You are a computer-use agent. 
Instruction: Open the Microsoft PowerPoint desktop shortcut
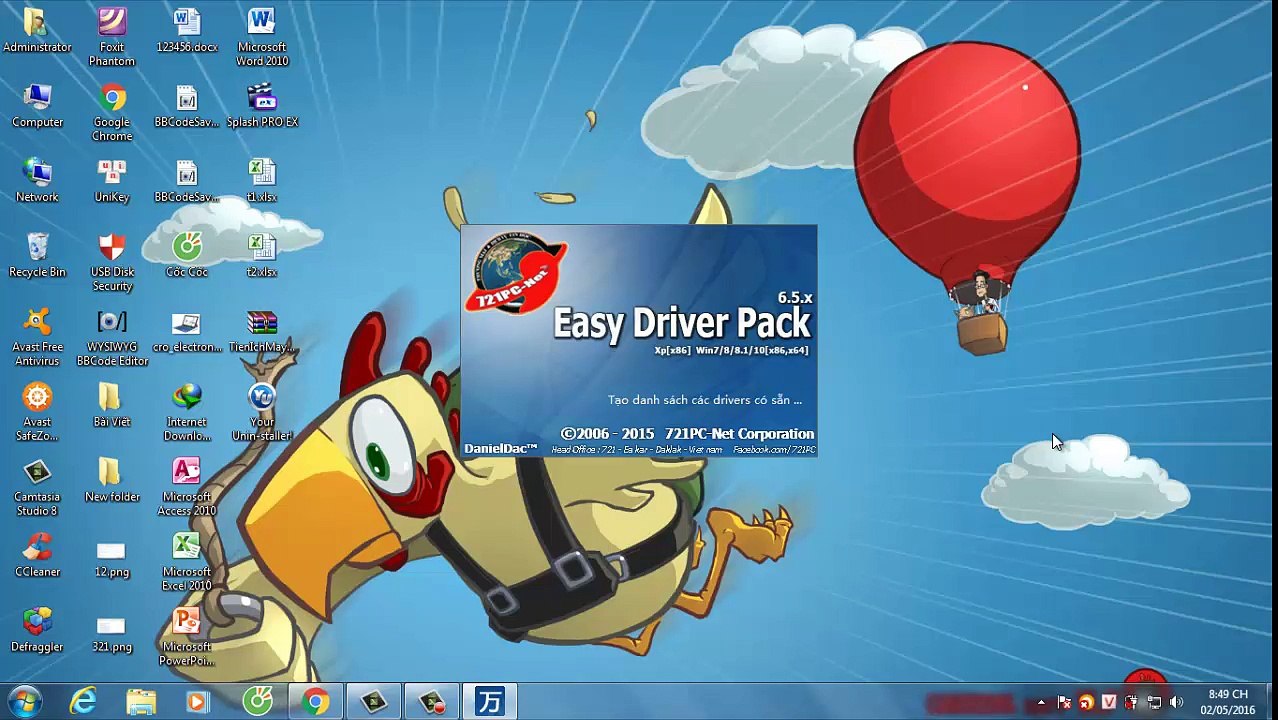(187, 637)
